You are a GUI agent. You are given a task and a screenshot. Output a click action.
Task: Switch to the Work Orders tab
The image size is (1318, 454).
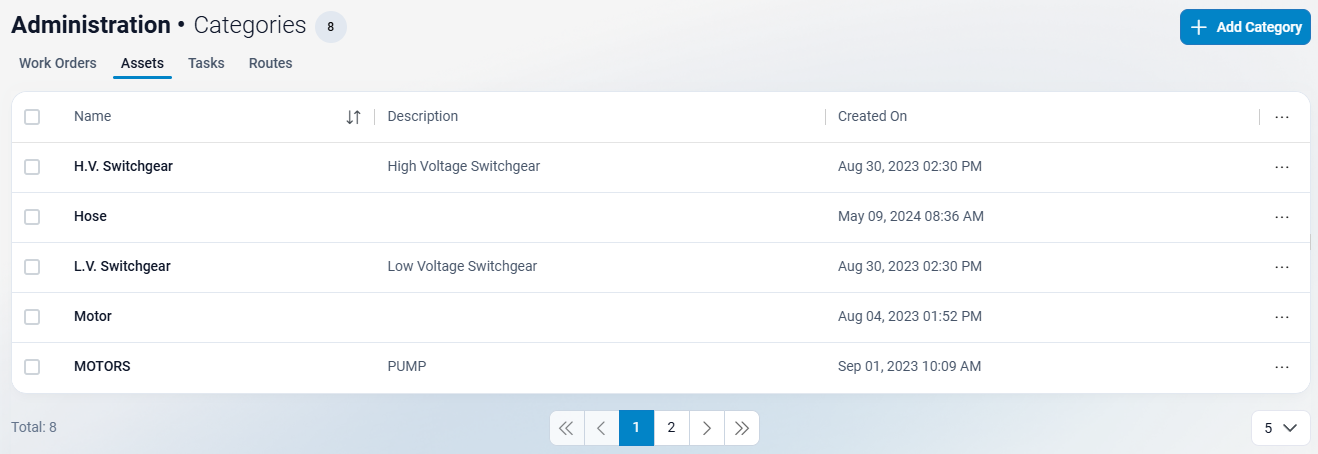pos(58,63)
